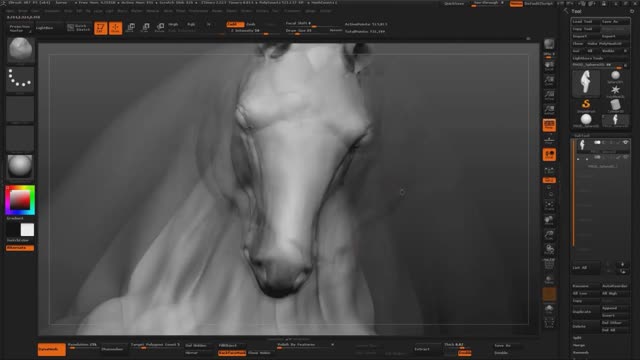Open List All subtools
This screenshot has height=360, width=640.
pos(585,267)
